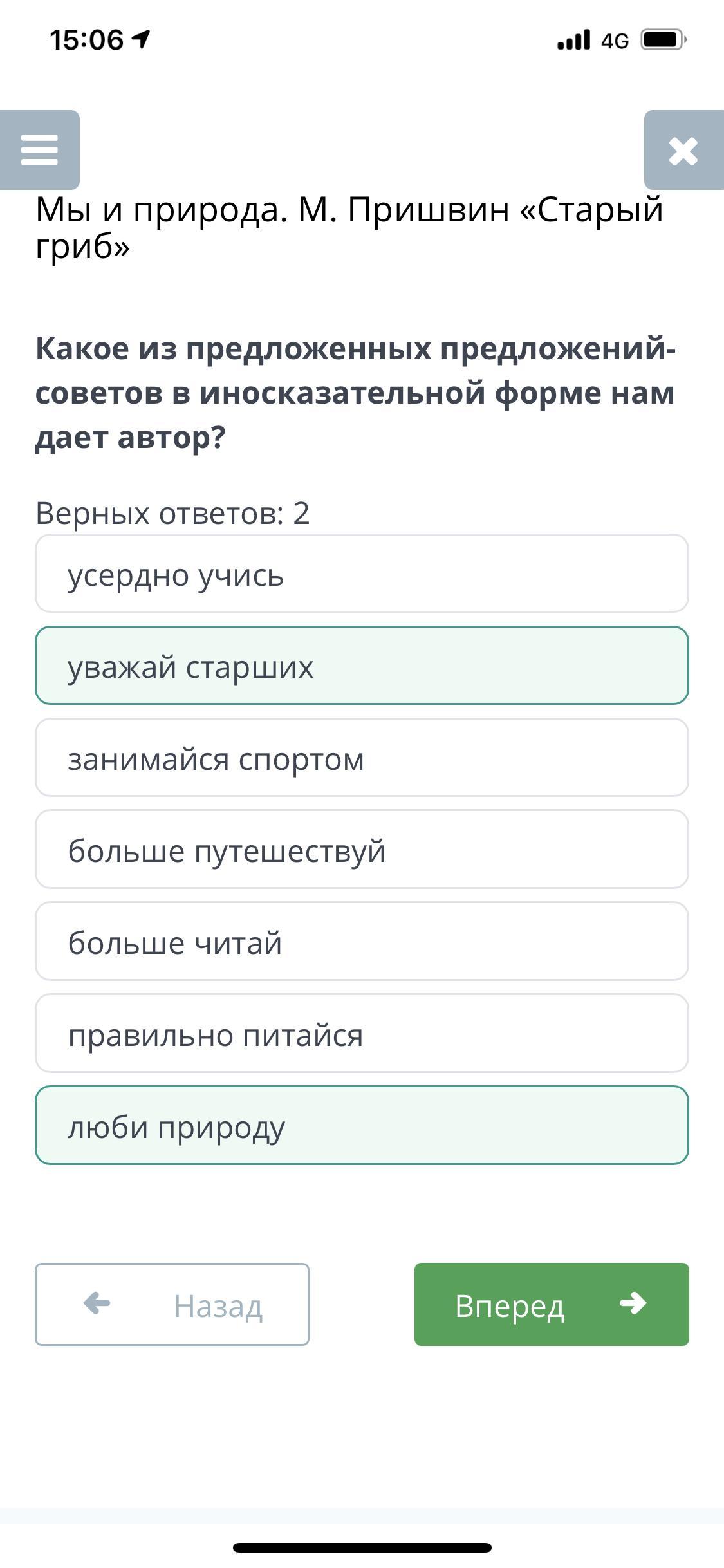Tap the 15:06 clock in status bar

tap(86, 40)
